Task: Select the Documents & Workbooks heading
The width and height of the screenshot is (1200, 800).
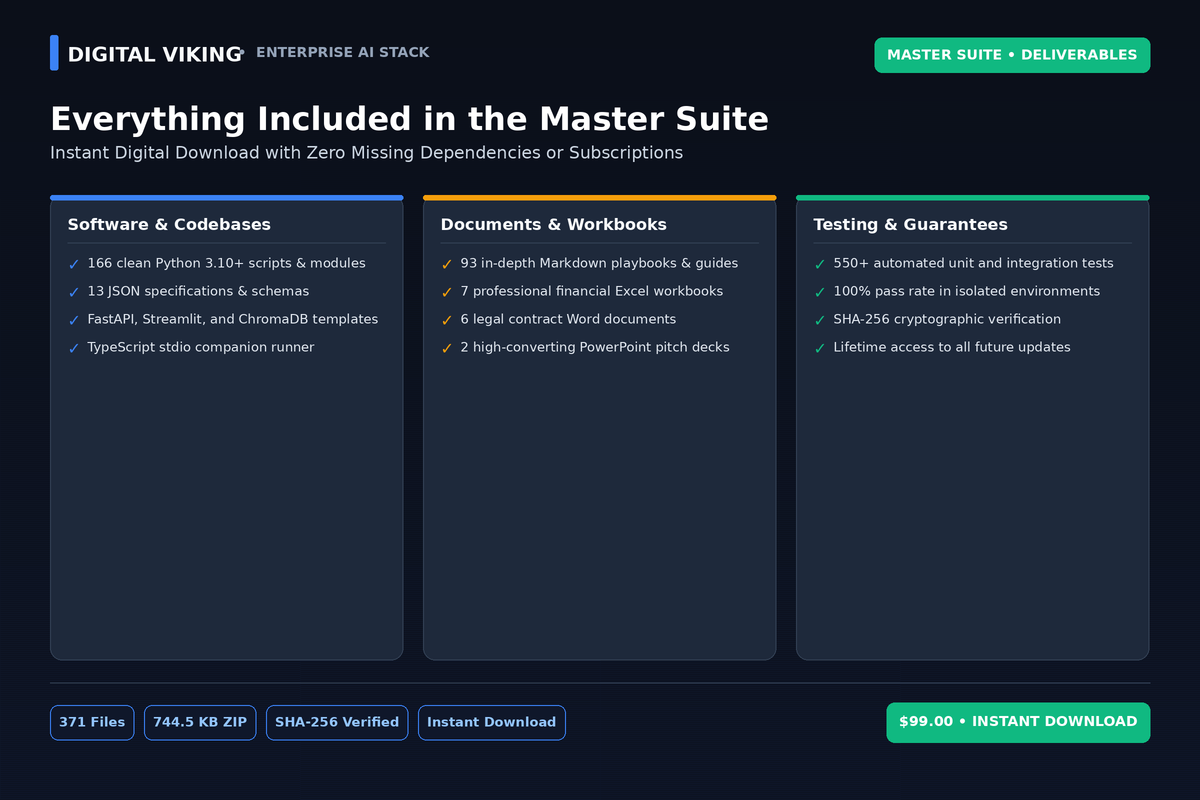Action: 554,225
